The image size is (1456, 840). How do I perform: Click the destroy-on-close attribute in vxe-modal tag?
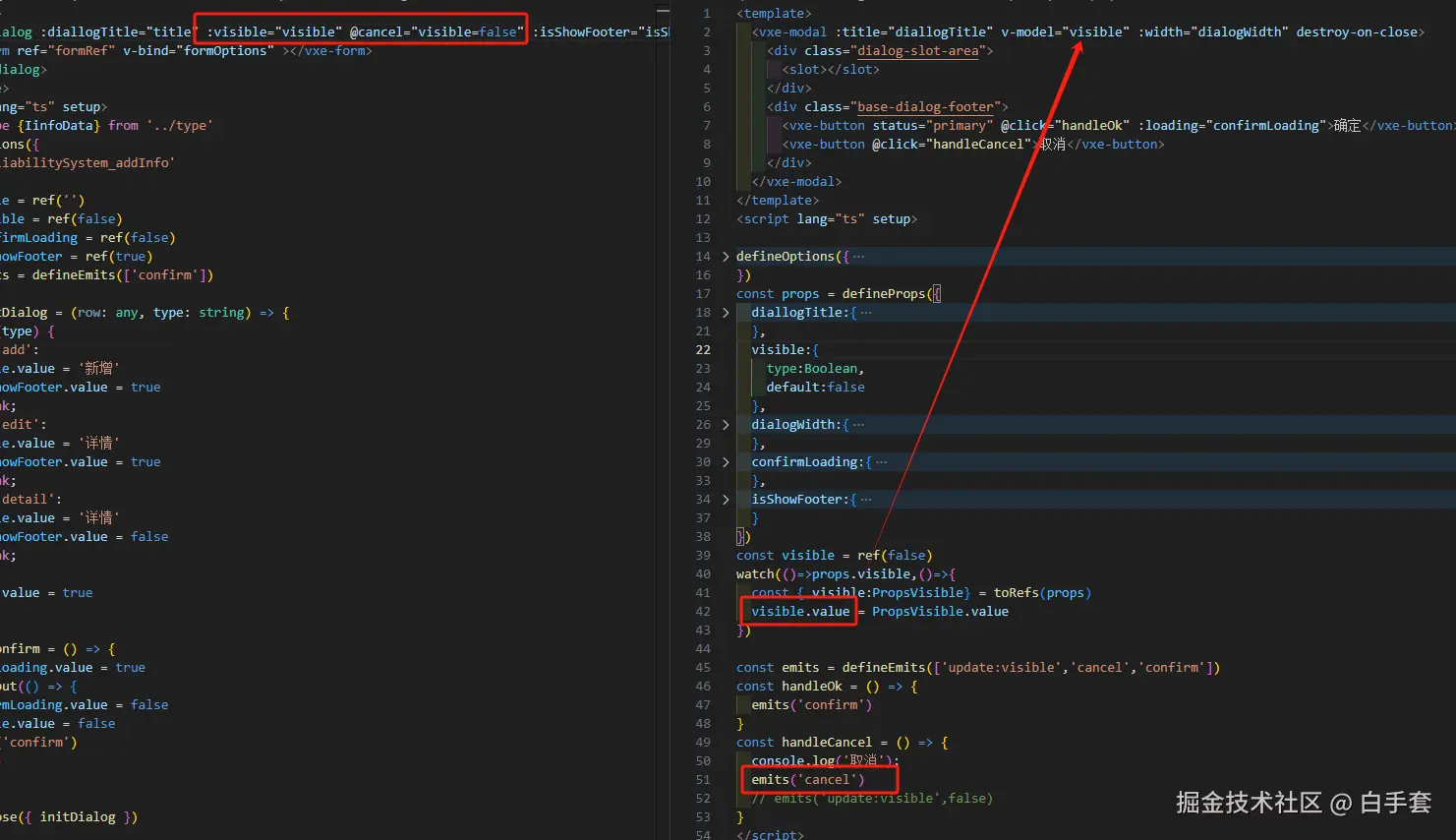tap(1356, 32)
